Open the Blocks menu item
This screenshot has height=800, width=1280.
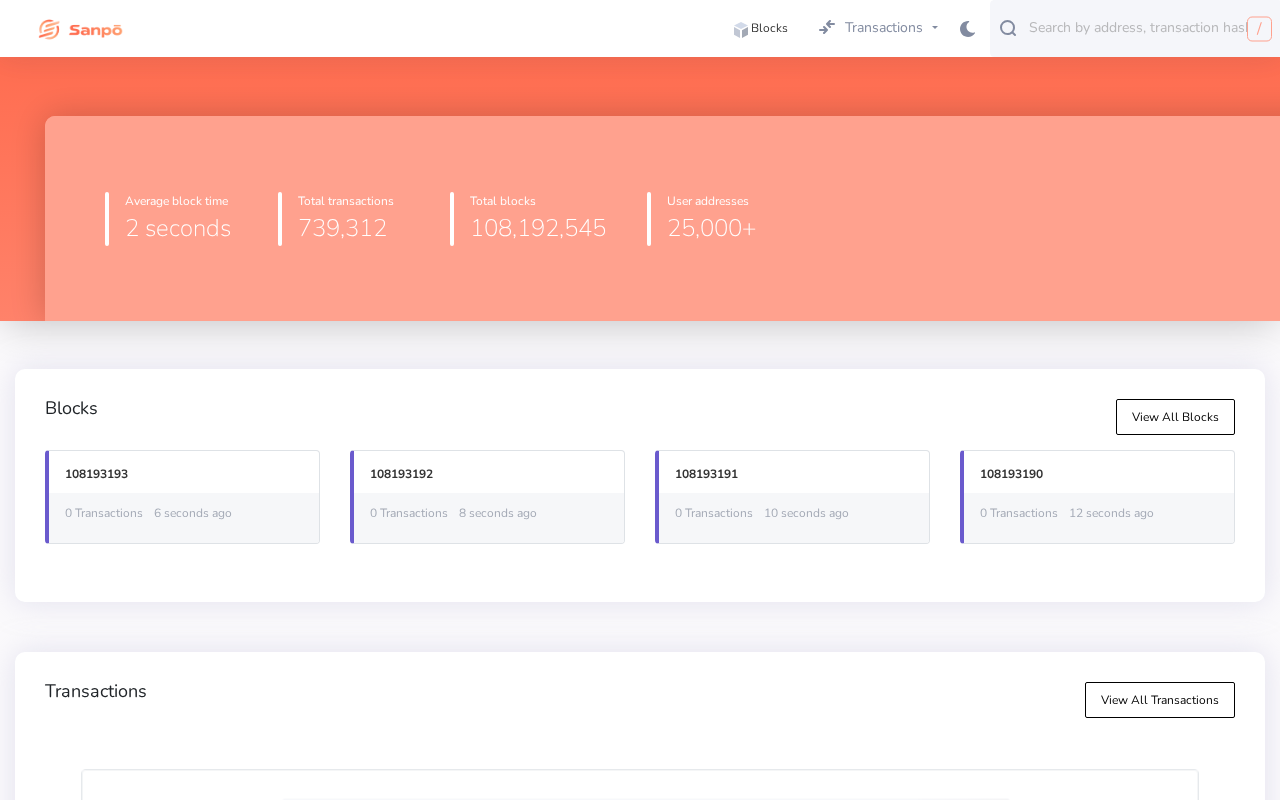pyautogui.click(x=760, y=28)
